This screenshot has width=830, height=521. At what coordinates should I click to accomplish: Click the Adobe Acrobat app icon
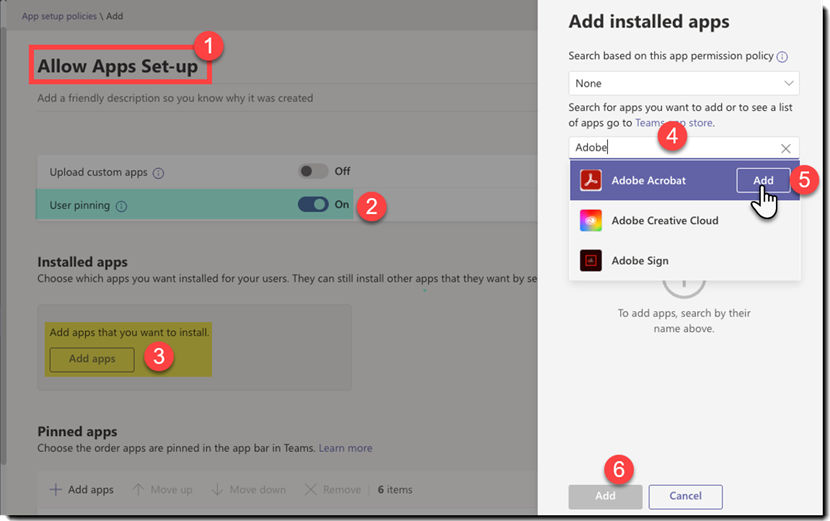coord(590,180)
